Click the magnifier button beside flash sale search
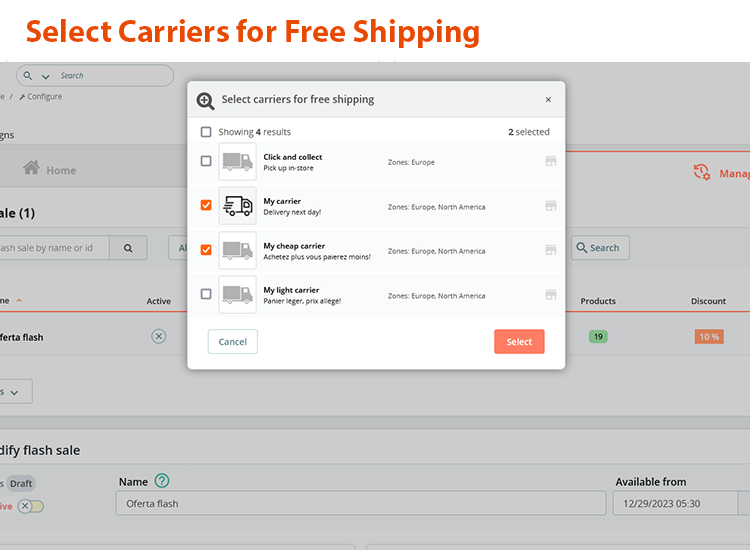The height and width of the screenshot is (550, 750). click(x=128, y=248)
